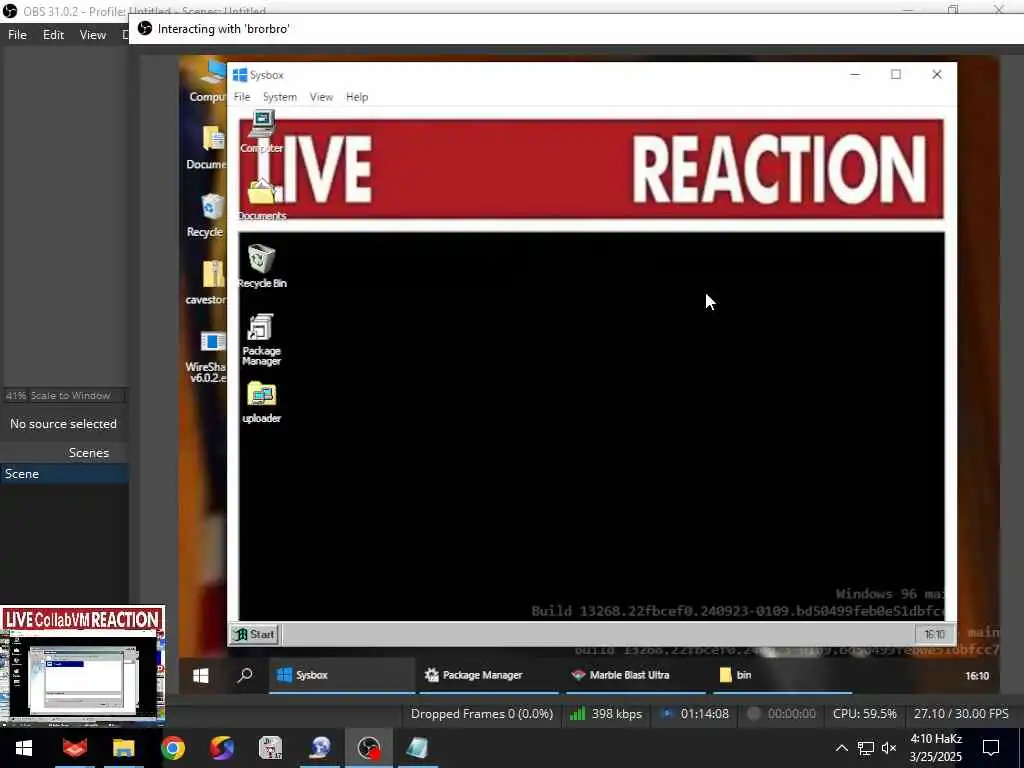Select the Recycle Bin icon in Sysbox
The height and width of the screenshot is (768, 1024).
[x=262, y=266]
